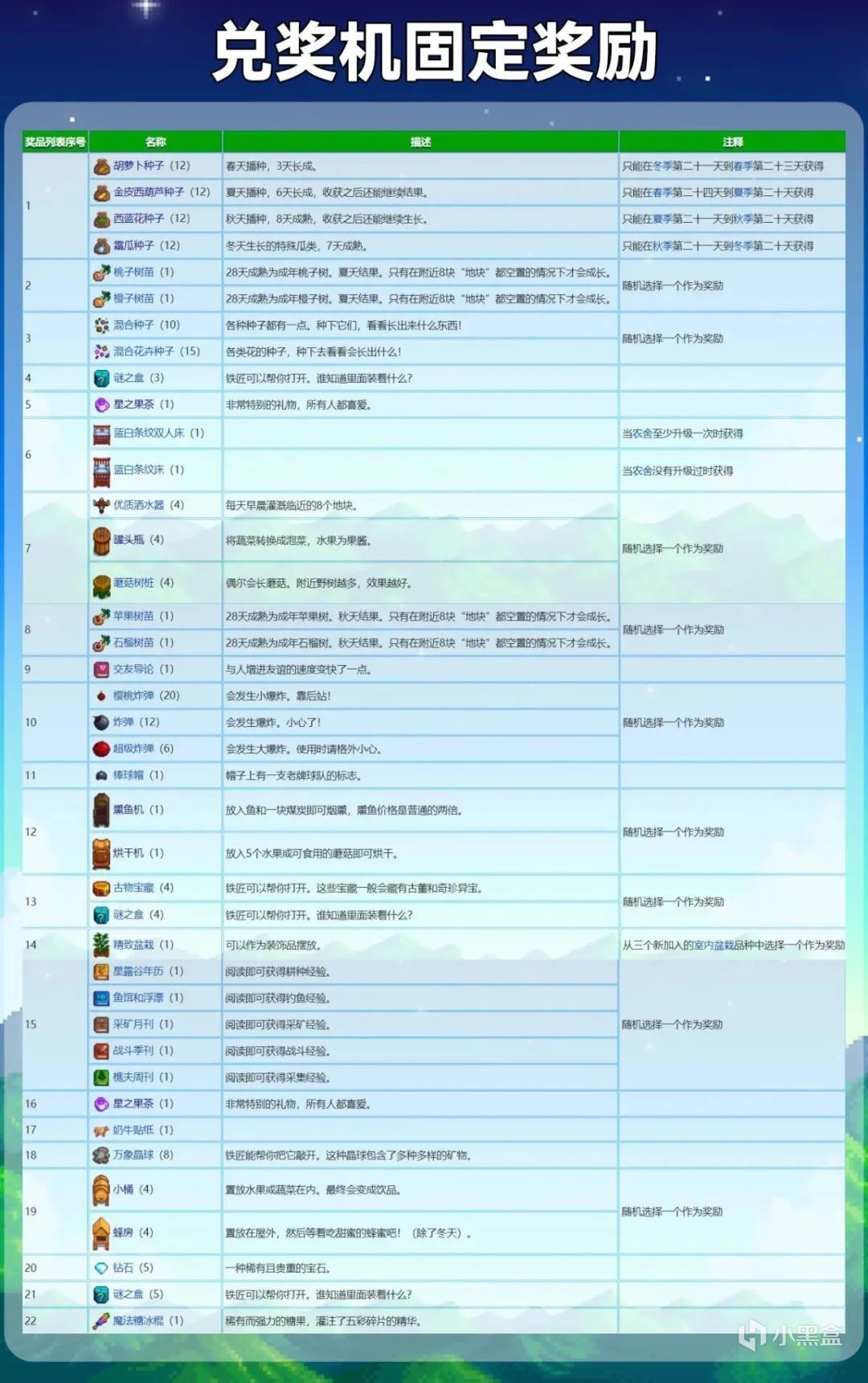Click the 奶牛贴纸 cow decal icon
The height and width of the screenshot is (1383, 868).
click(x=101, y=1131)
